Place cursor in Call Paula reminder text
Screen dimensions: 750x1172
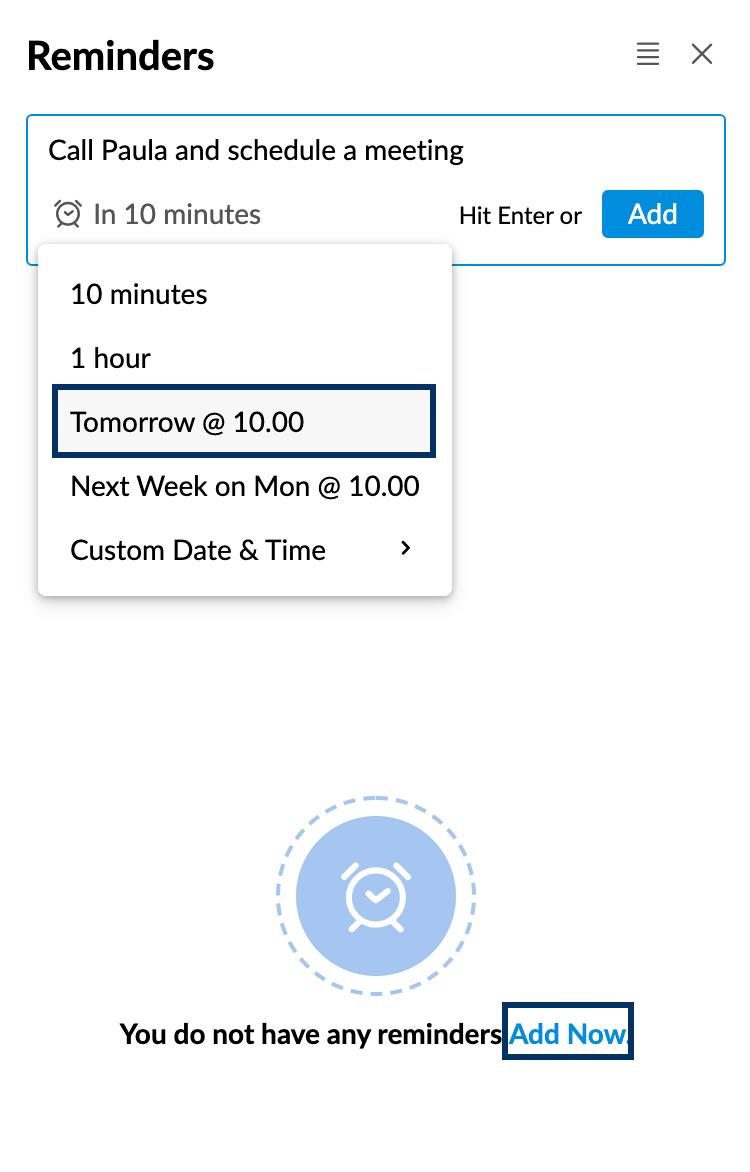pos(255,150)
